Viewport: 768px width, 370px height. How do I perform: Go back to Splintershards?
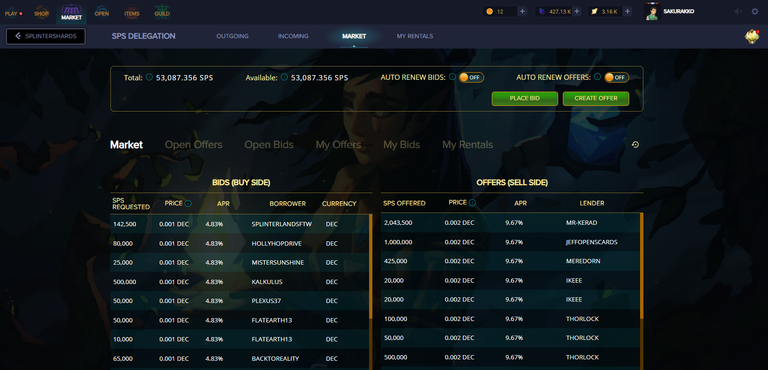click(x=46, y=36)
